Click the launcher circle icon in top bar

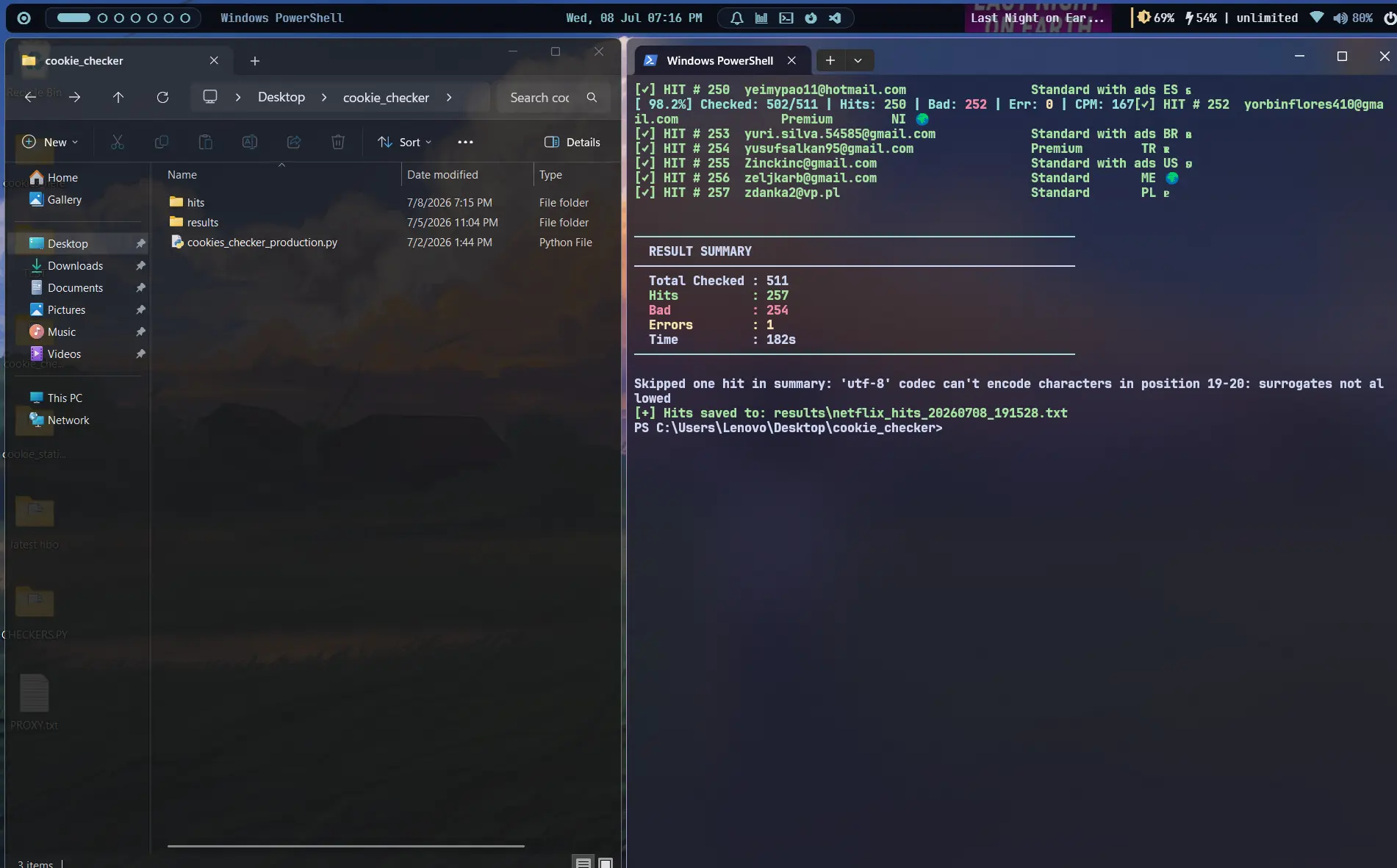(24, 18)
